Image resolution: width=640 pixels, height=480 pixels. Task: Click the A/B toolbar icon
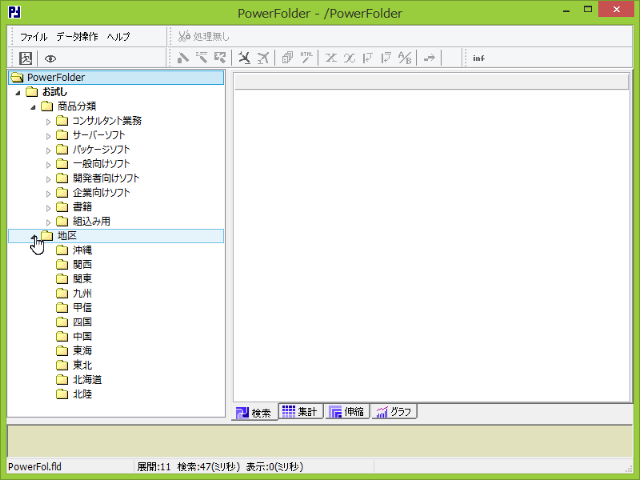tap(404, 58)
